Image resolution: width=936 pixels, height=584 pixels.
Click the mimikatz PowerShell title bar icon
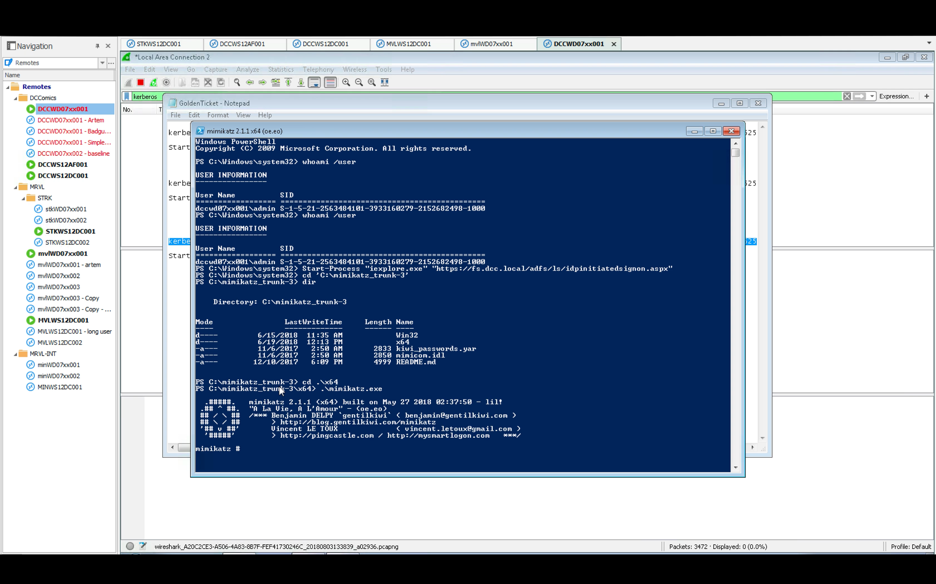click(x=201, y=131)
